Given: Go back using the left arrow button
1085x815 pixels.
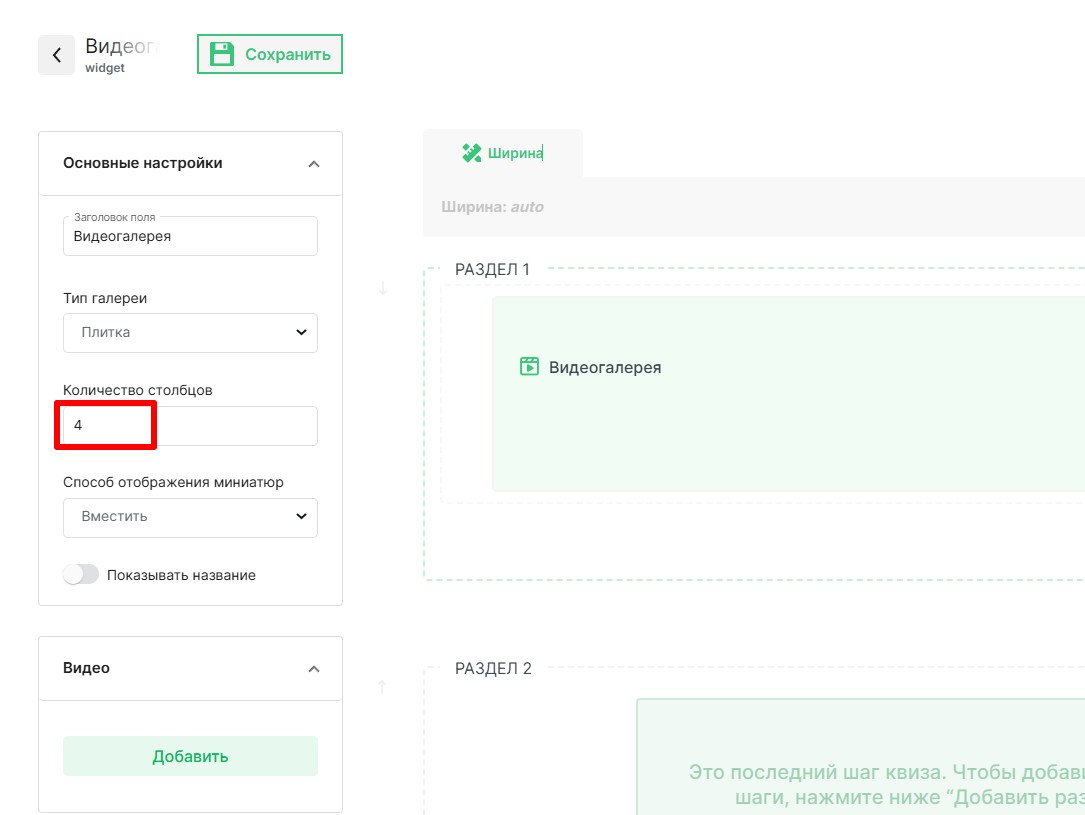Looking at the screenshot, I should [57, 55].
